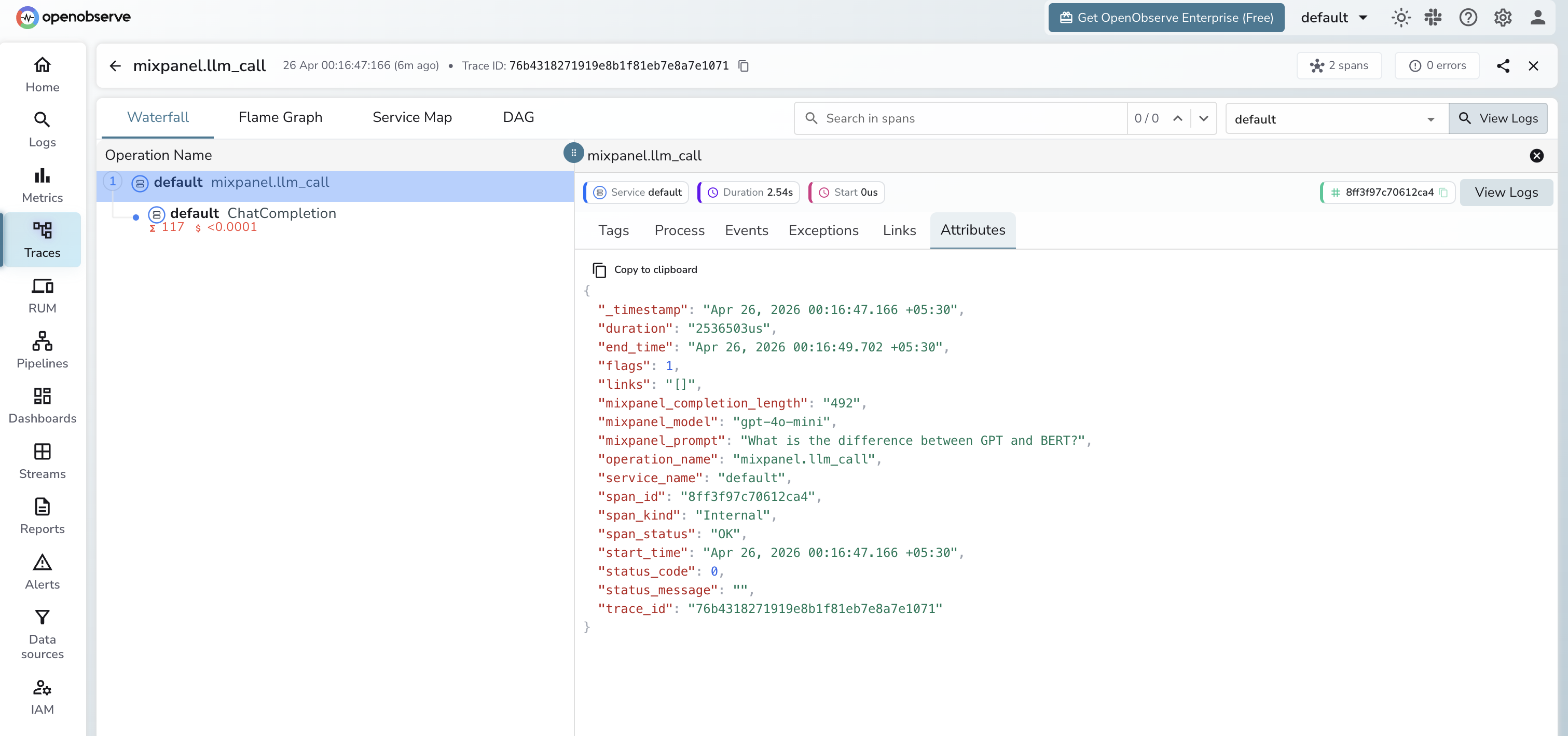Click the View Logs button in span details
Screen dimensions: 1568x736
pos(1506,192)
